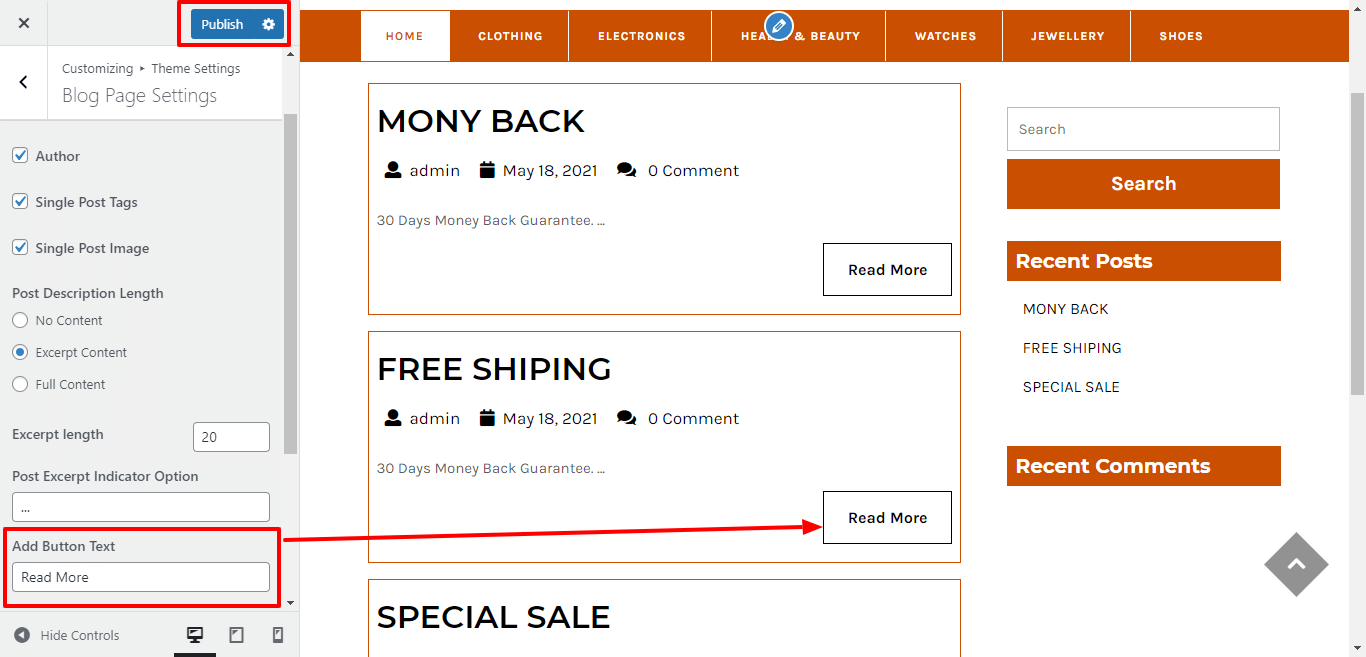This screenshot has width=1366, height=657.
Task: Click the blue edit pencil shortcut icon
Action: (x=778, y=26)
